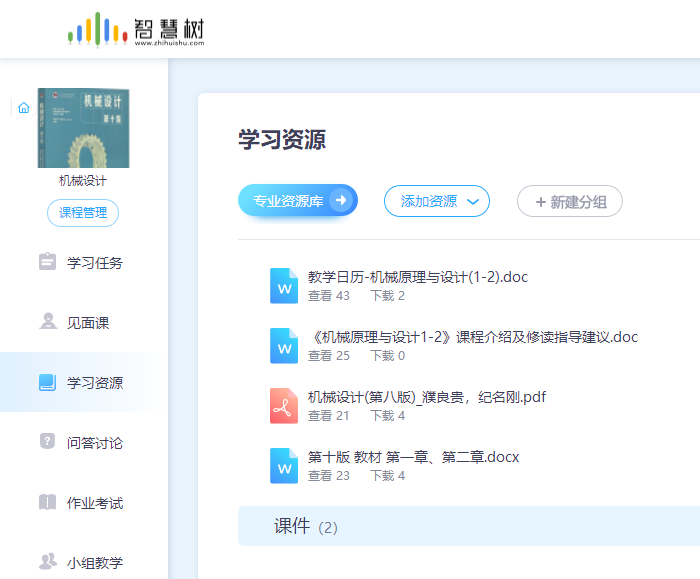Click the 问答讨论 question mark icon
Image resolution: width=700 pixels, height=579 pixels.
(47, 442)
